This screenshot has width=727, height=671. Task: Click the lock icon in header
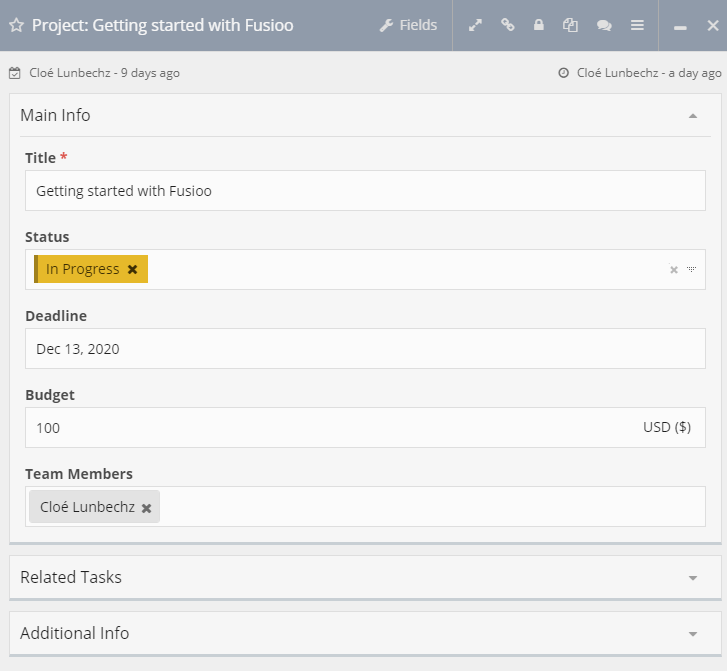(539, 25)
